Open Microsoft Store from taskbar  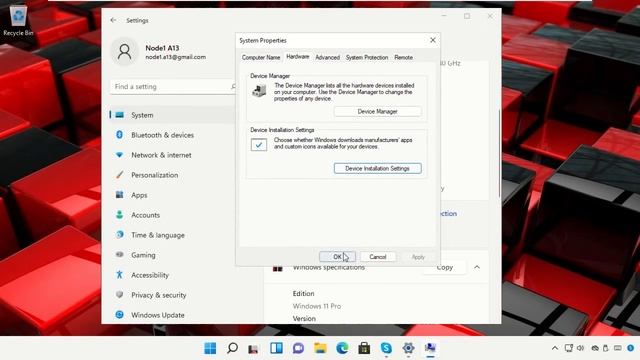(x=364, y=348)
